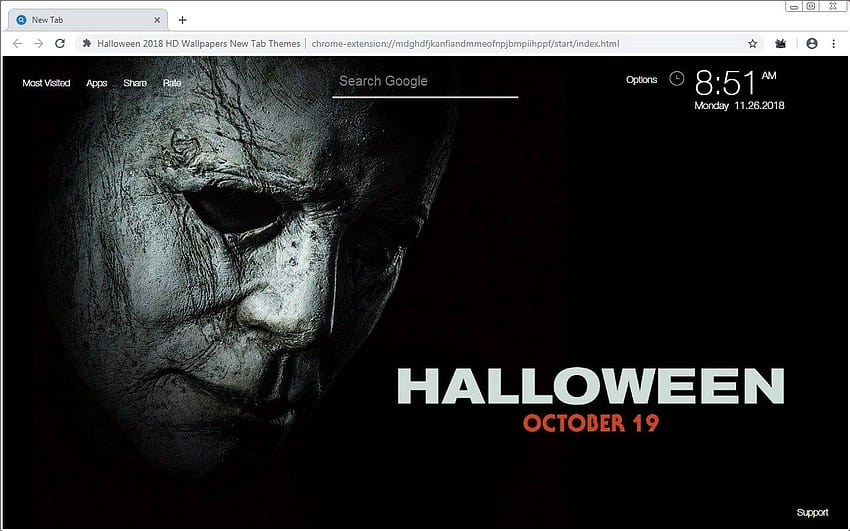Click the clock icon beside Options

click(x=677, y=79)
